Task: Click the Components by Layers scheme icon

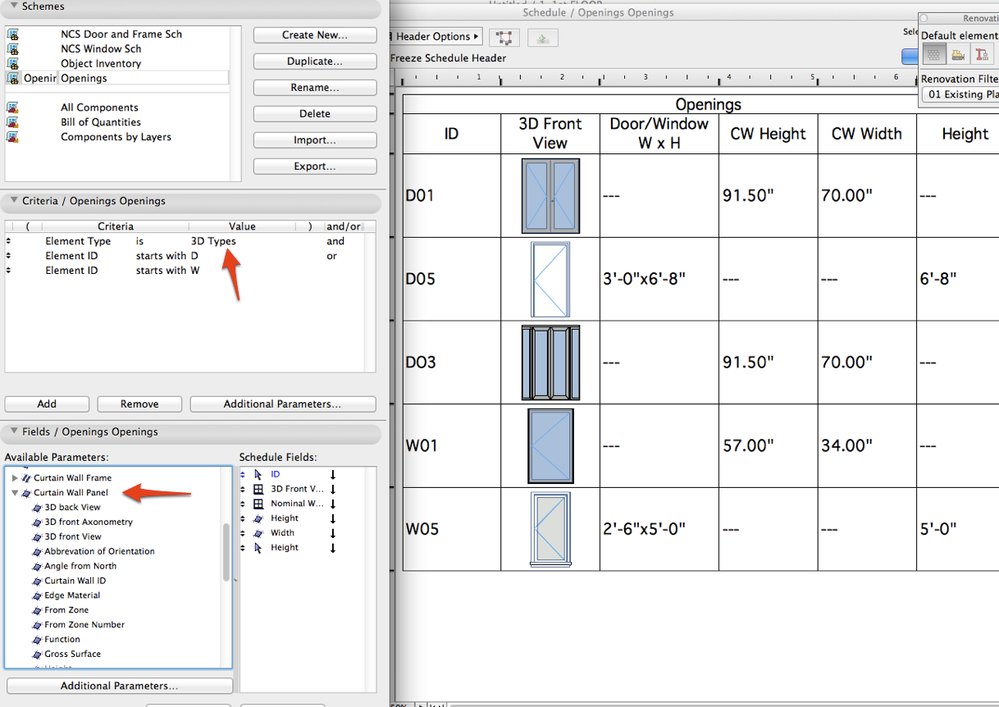Action: pyautogui.click(x=12, y=137)
